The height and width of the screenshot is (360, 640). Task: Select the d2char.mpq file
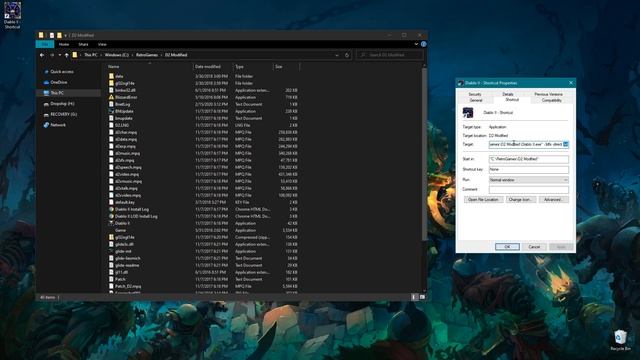pyautogui.click(x=126, y=132)
